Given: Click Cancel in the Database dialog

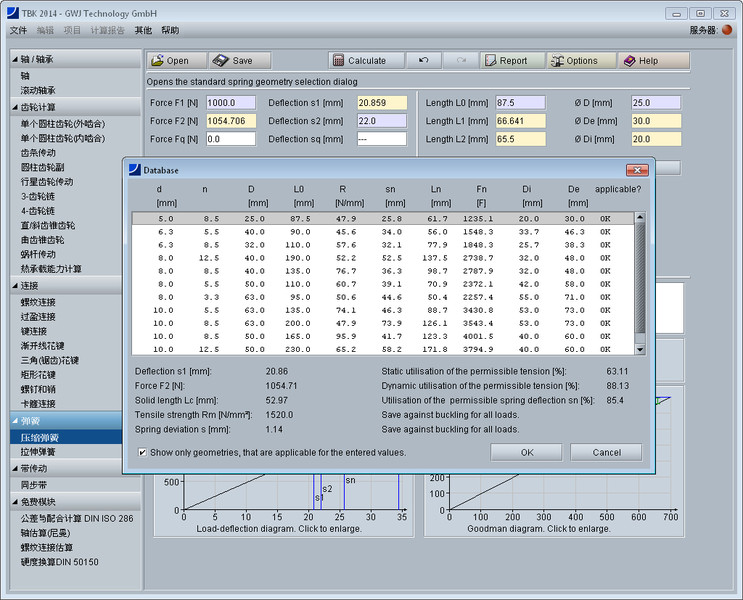Looking at the screenshot, I should (606, 452).
